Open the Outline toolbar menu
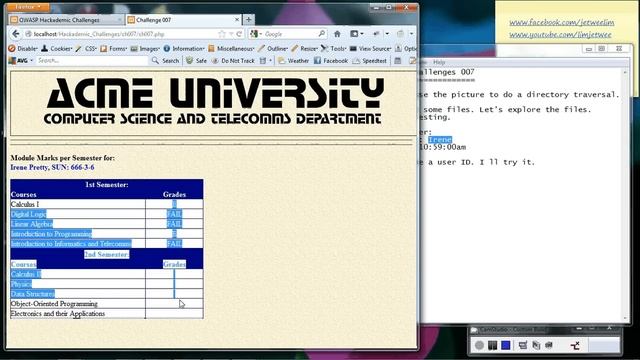 tap(273, 49)
